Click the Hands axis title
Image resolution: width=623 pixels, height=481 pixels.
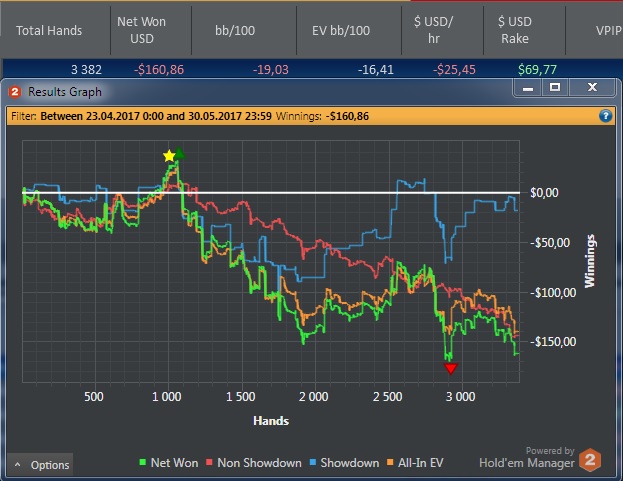click(271, 421)
